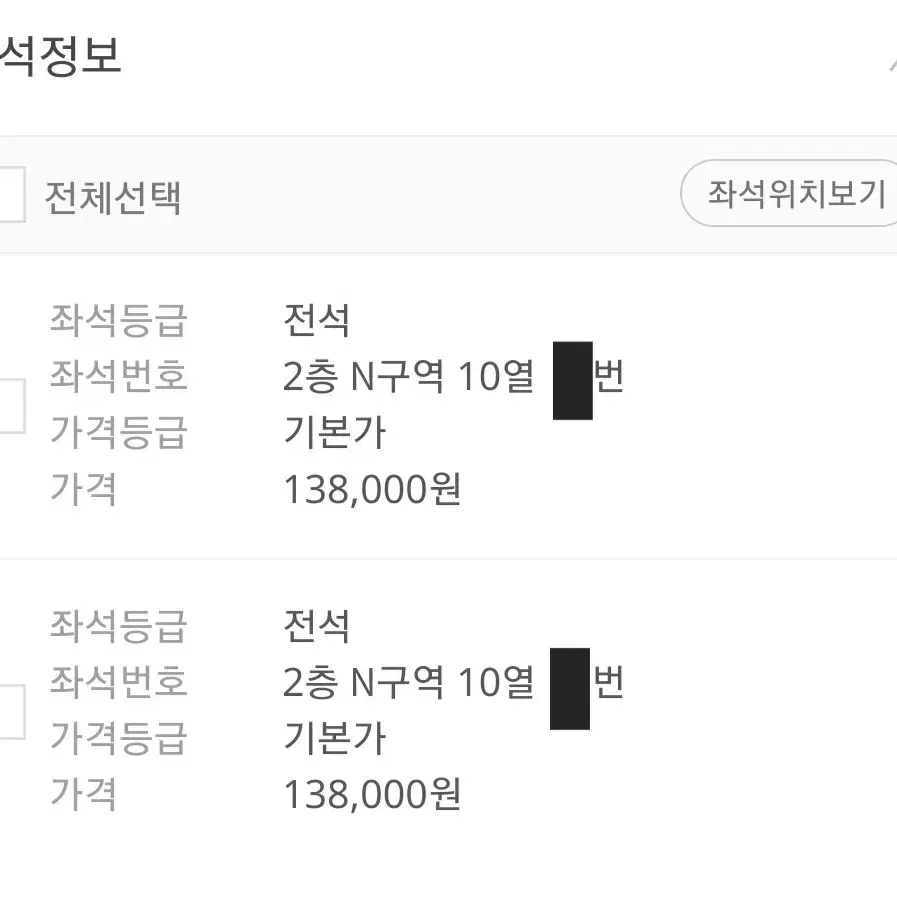Click the second entry's 좌석번호 label
The width and height of the screenshot is (897, 897).
pyautogui.click(x=119, y=681)
